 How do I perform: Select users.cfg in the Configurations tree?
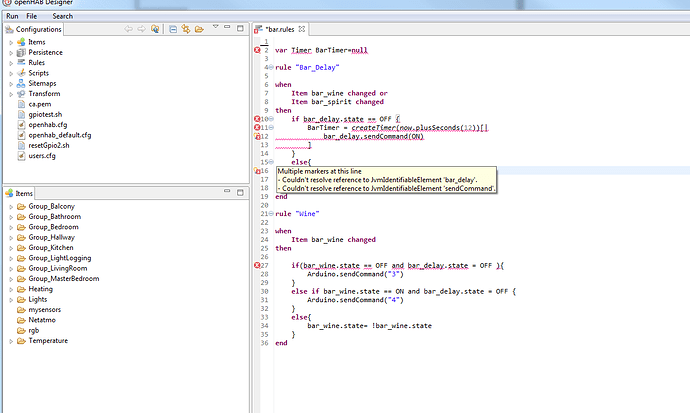tap(41, 156)
